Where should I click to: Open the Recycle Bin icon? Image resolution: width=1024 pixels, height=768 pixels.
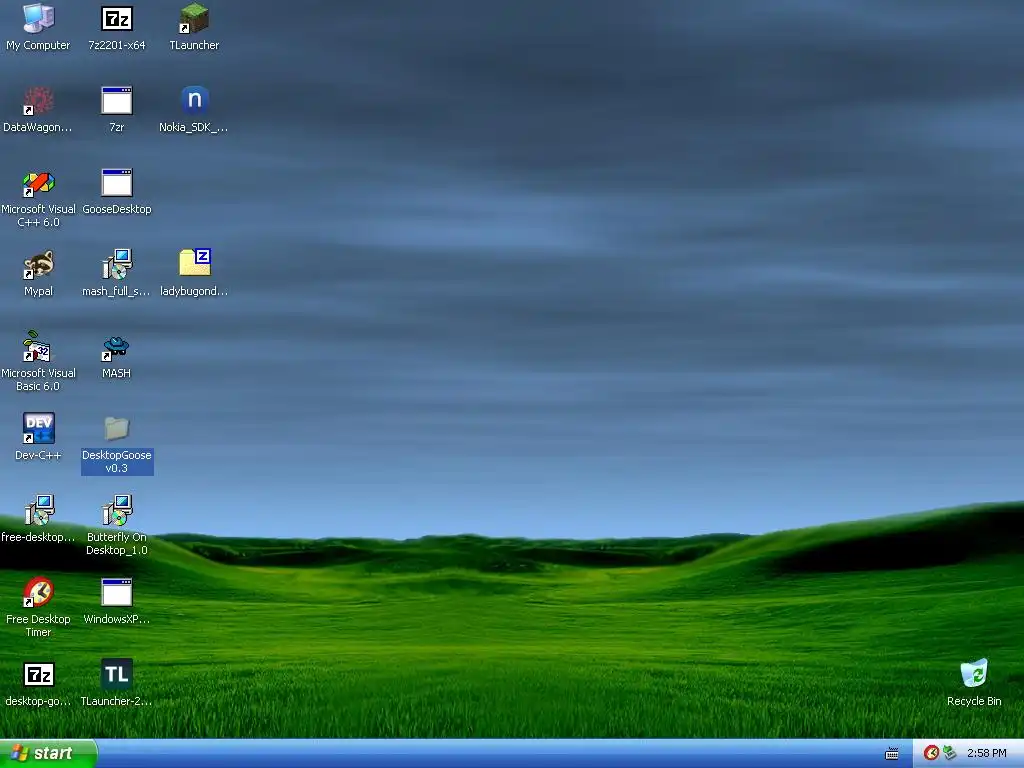974,674
